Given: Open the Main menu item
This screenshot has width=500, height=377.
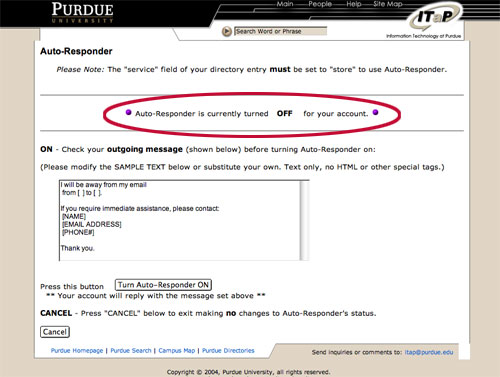Looking at the screenshot, I should (285, 4).
